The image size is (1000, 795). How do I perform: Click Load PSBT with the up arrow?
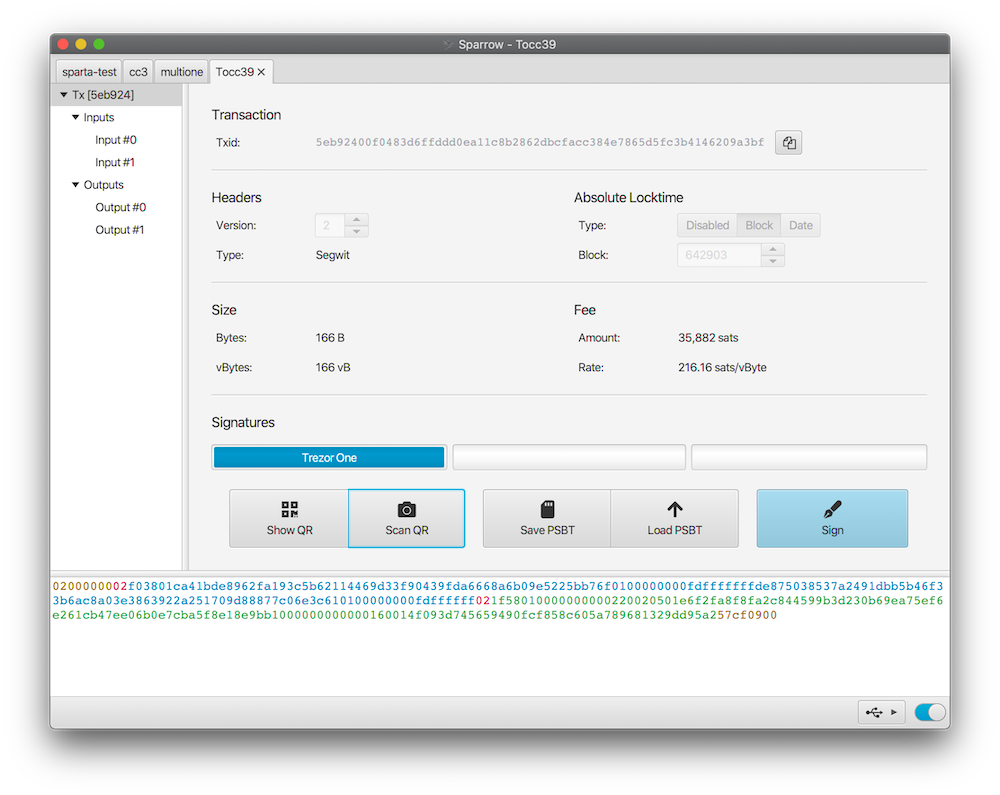(674, 518)
